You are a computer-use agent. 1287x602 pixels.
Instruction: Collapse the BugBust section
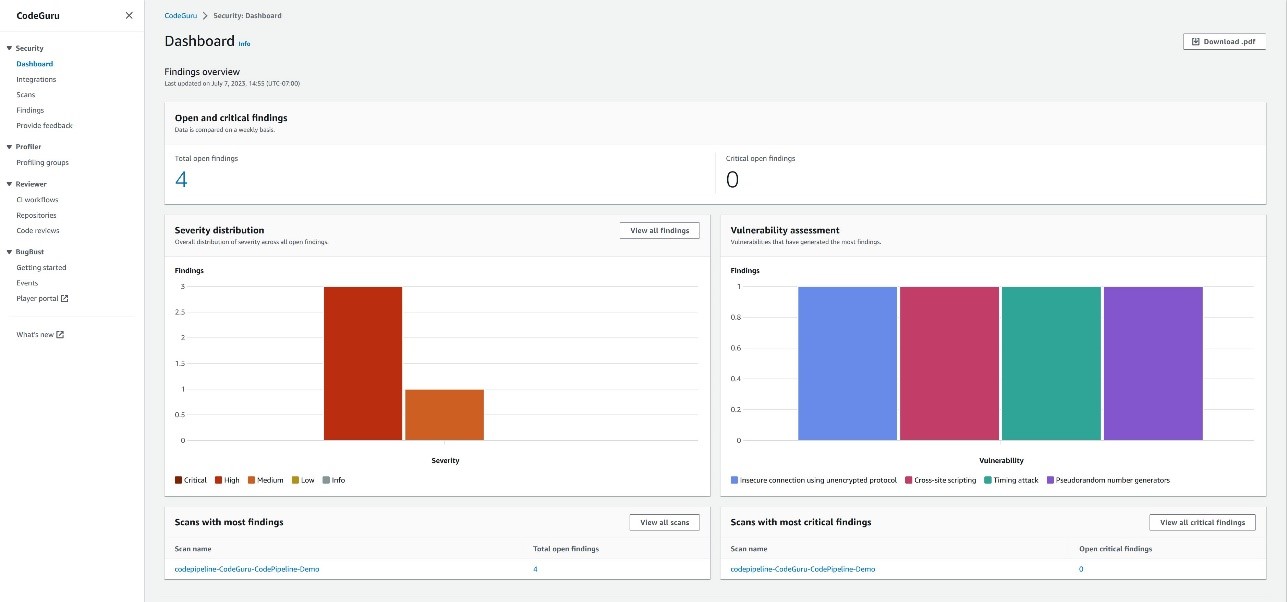tap(9, 252)
